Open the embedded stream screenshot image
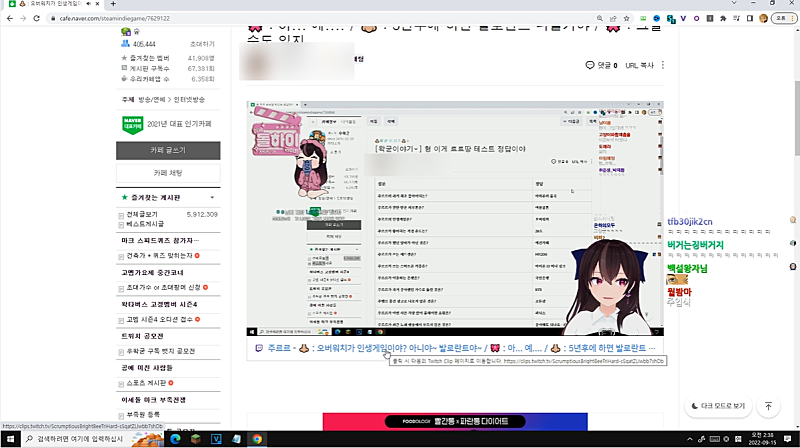The width and height of the screenshot is (800, 448). pos(455,218)
